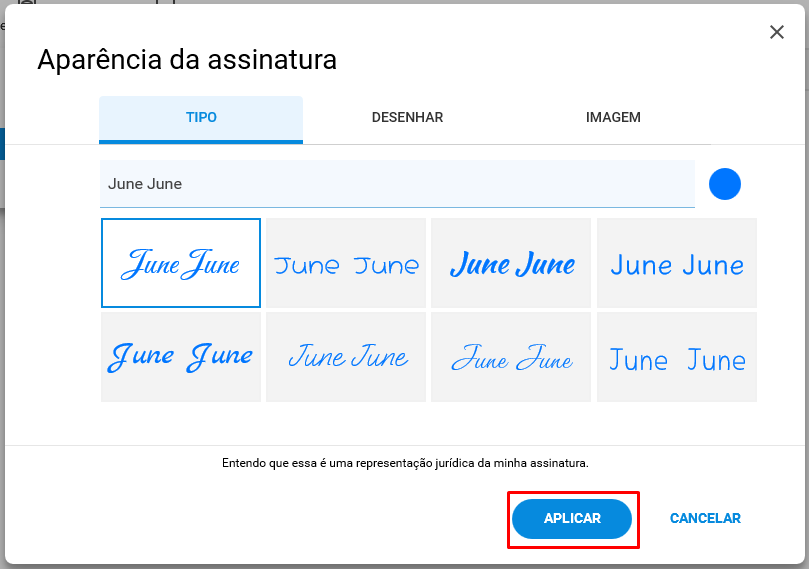Click the June June name field
Image resolution: width=809 pixels, height=569 pixels.
click(397, 184)
